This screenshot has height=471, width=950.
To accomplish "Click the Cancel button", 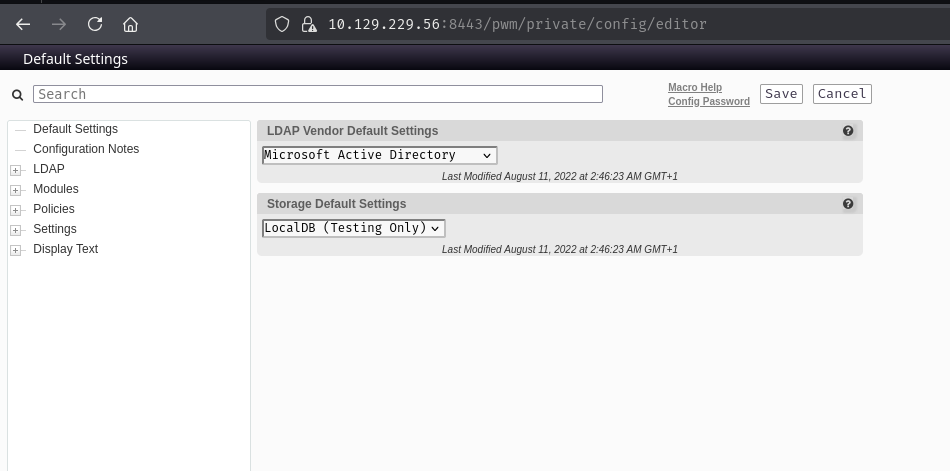I will pos(842,94).
